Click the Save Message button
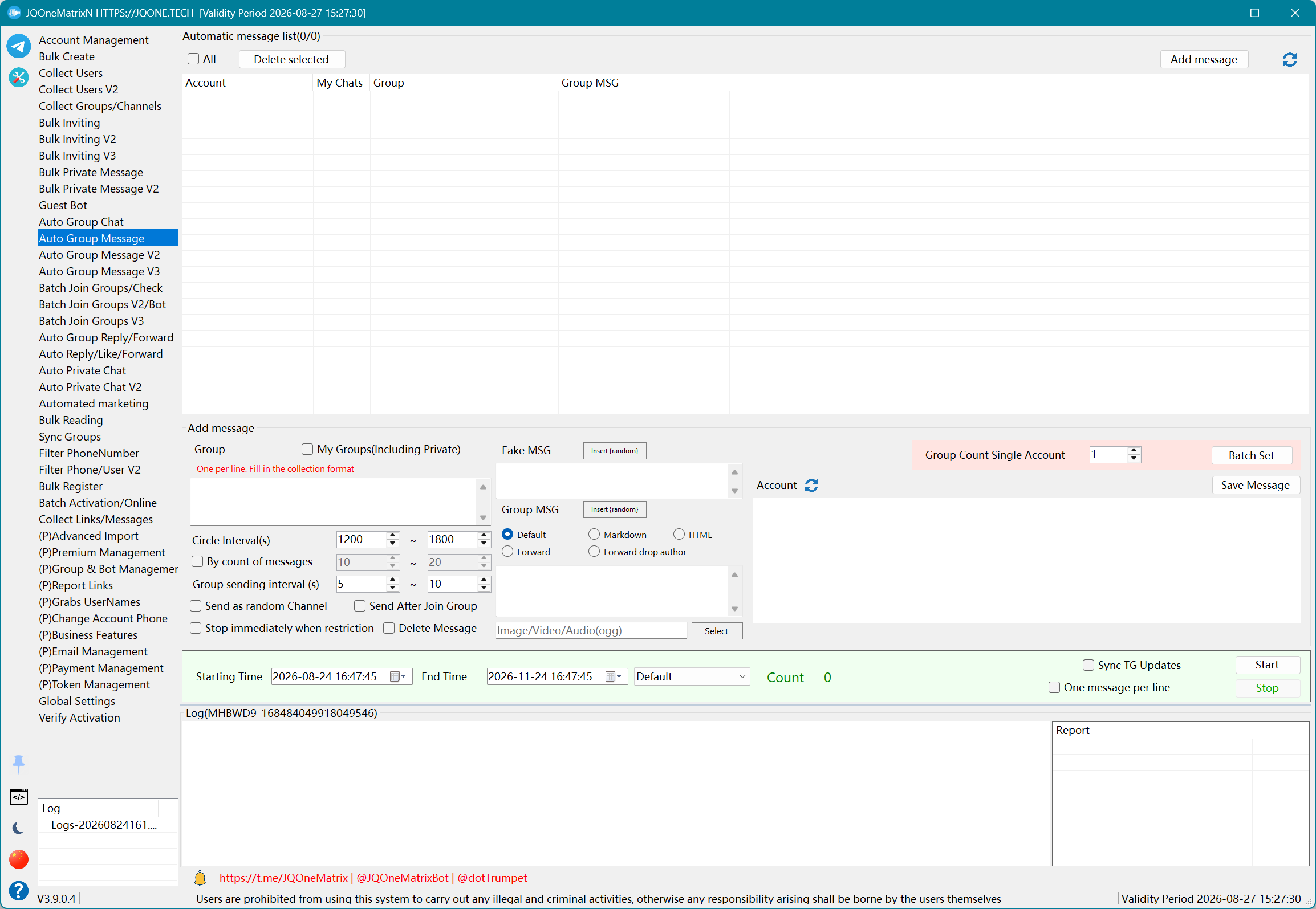 click(x=1255, y=485)
